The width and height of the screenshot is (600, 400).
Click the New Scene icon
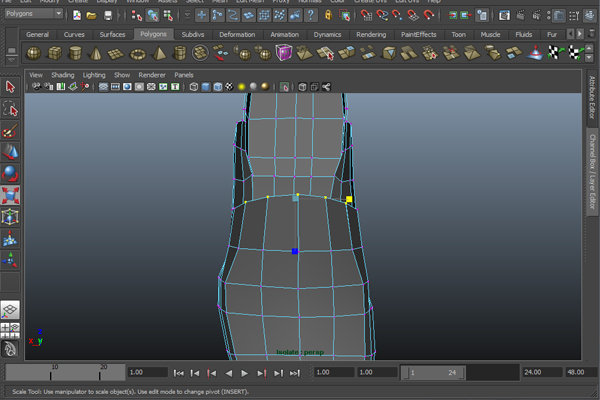[77, 15]
